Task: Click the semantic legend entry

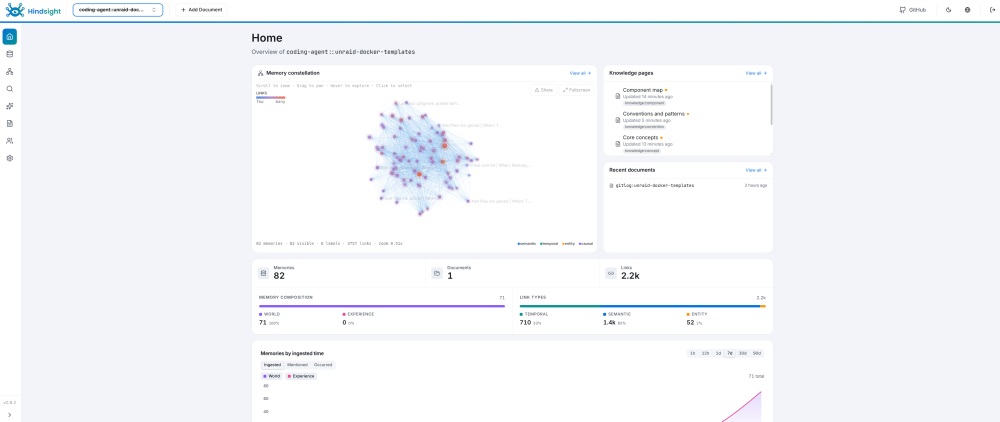Action: coord(527,244)
